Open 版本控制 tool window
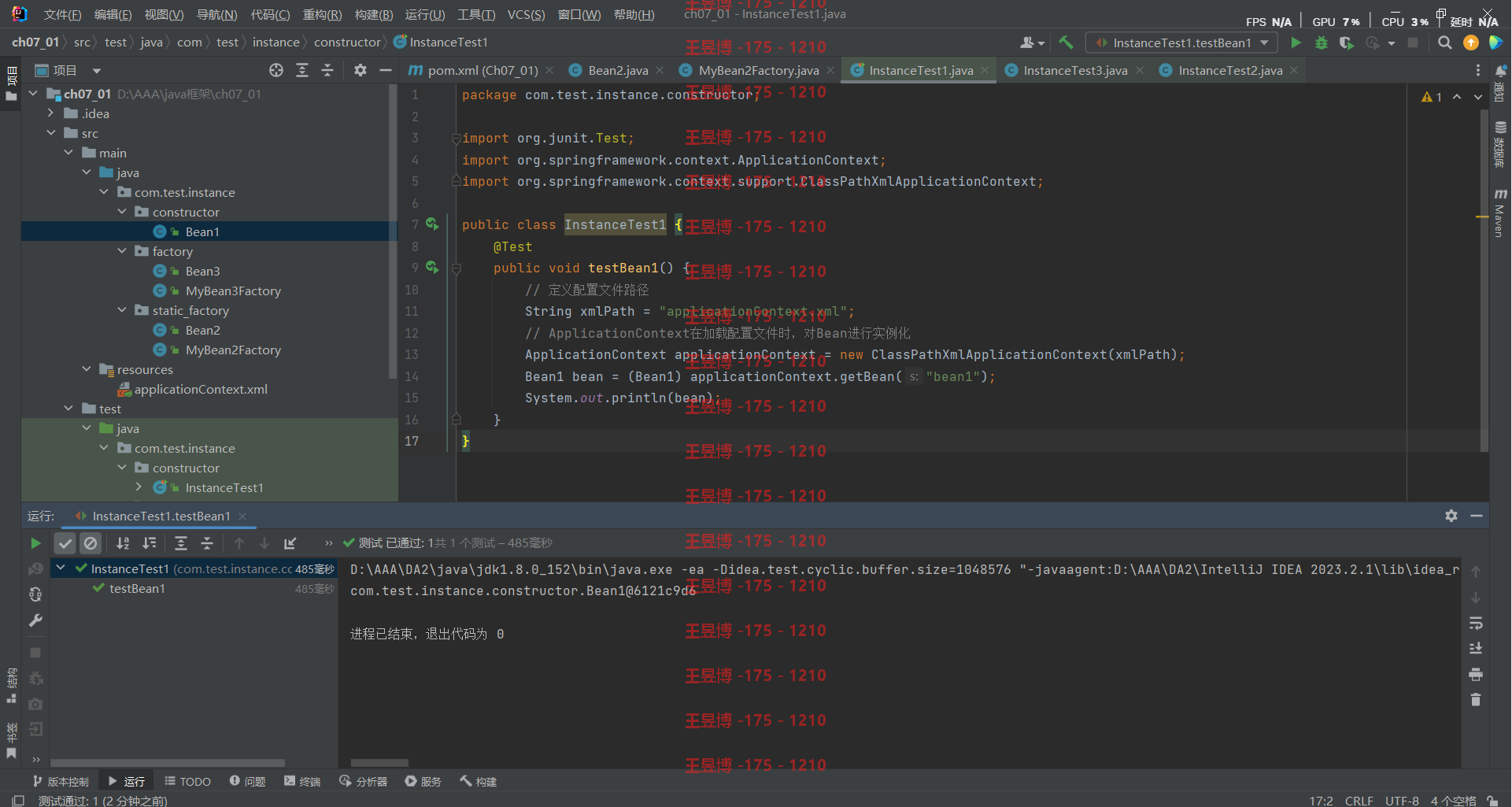Screen dimensions: 1512x807 point(61,782)
